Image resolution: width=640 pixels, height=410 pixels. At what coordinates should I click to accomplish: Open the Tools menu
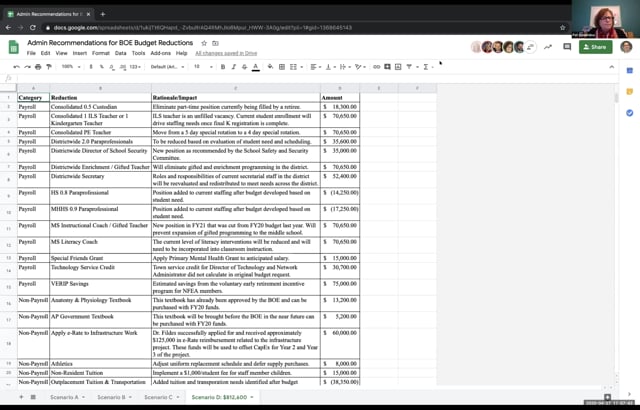[138, 53]
